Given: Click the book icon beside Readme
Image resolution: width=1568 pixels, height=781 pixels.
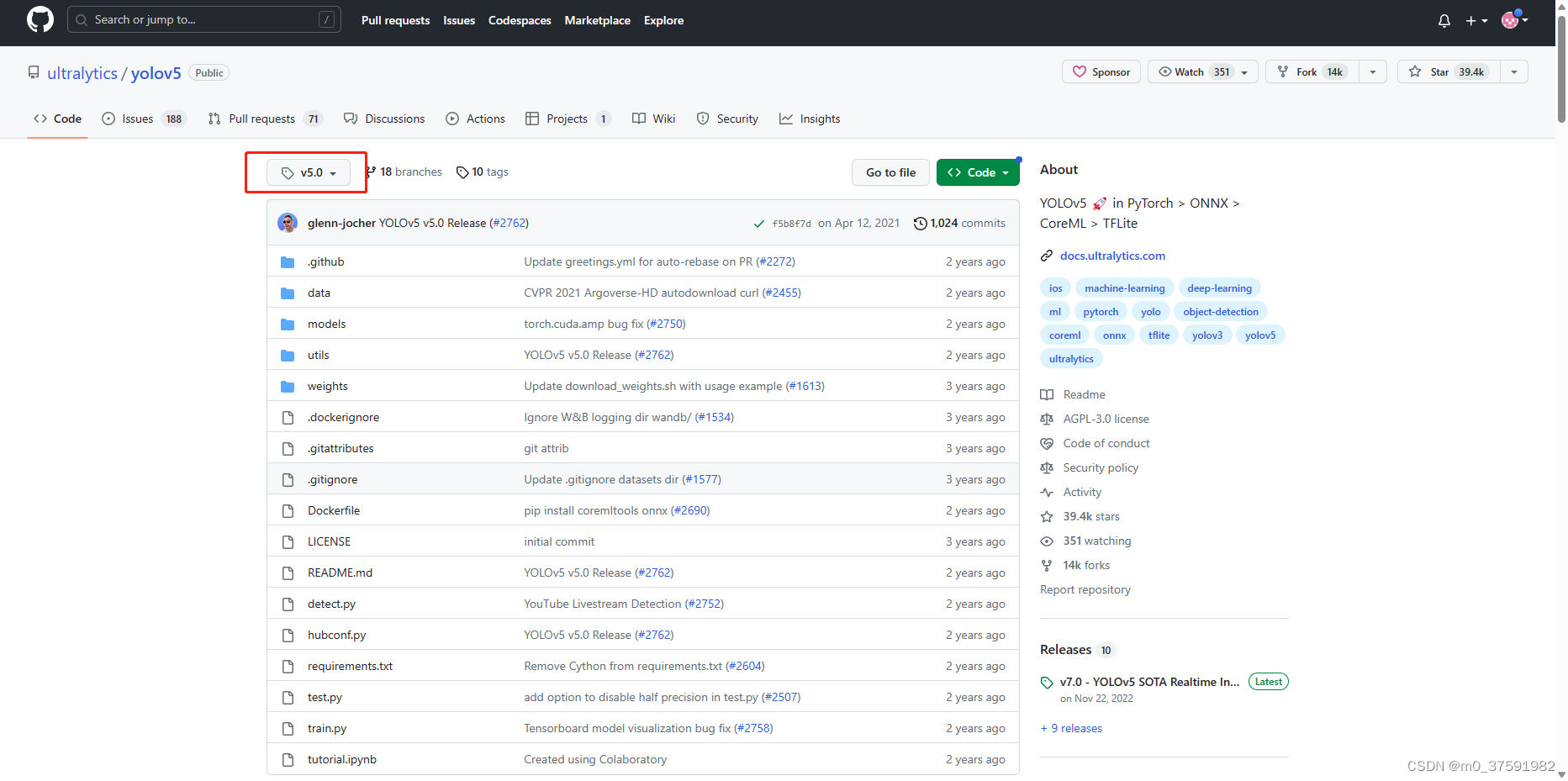Looking at the screenshot, I should tap(1047, 394).
